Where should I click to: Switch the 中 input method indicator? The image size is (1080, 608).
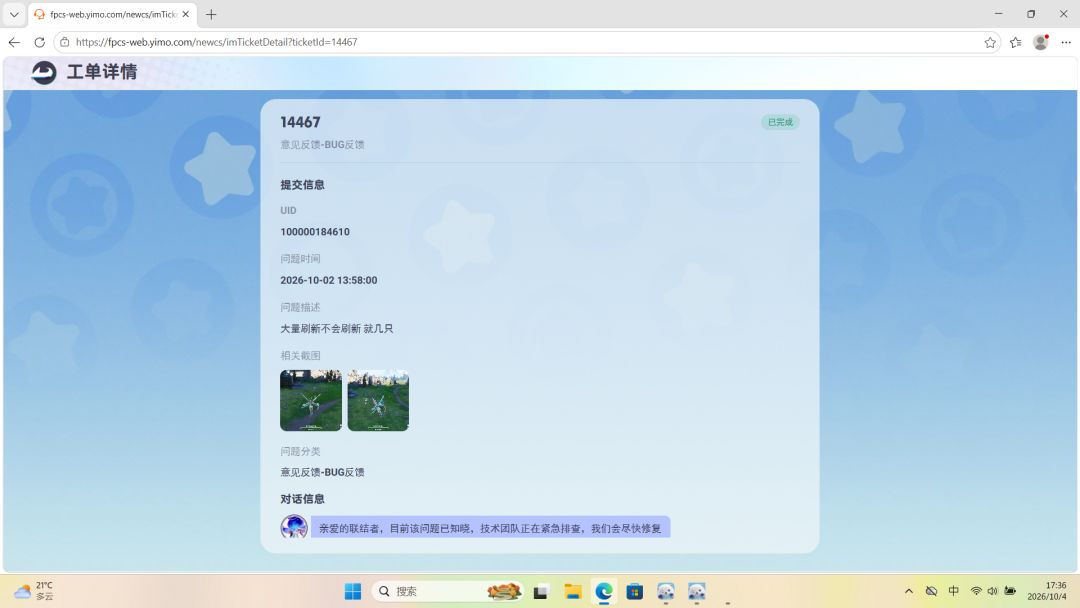[x=954, y=591]
